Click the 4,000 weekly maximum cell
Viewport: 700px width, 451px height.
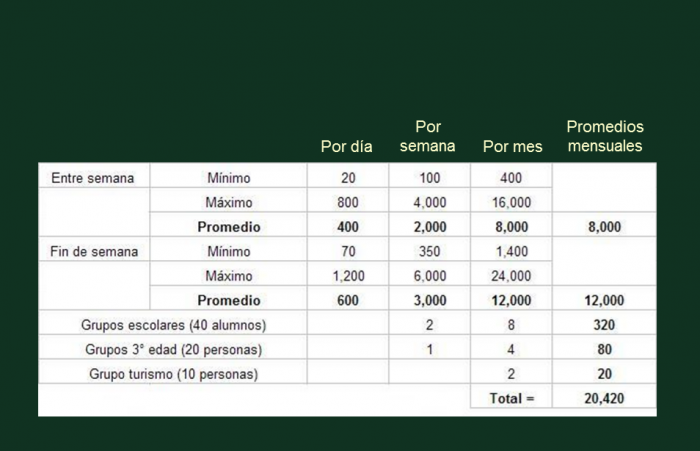(429, 202)
